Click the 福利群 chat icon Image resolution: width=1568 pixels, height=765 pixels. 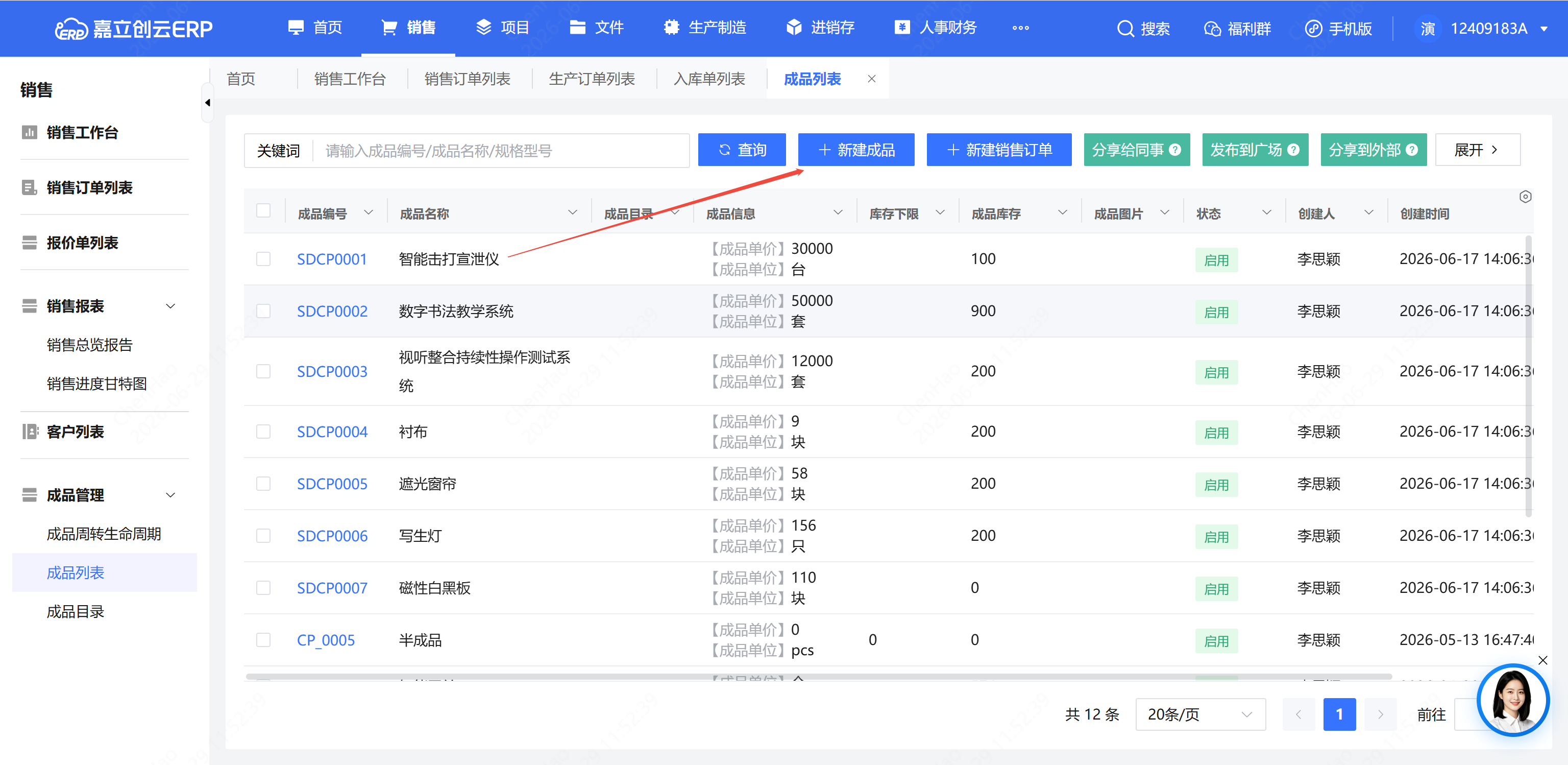click(1212, 29)
